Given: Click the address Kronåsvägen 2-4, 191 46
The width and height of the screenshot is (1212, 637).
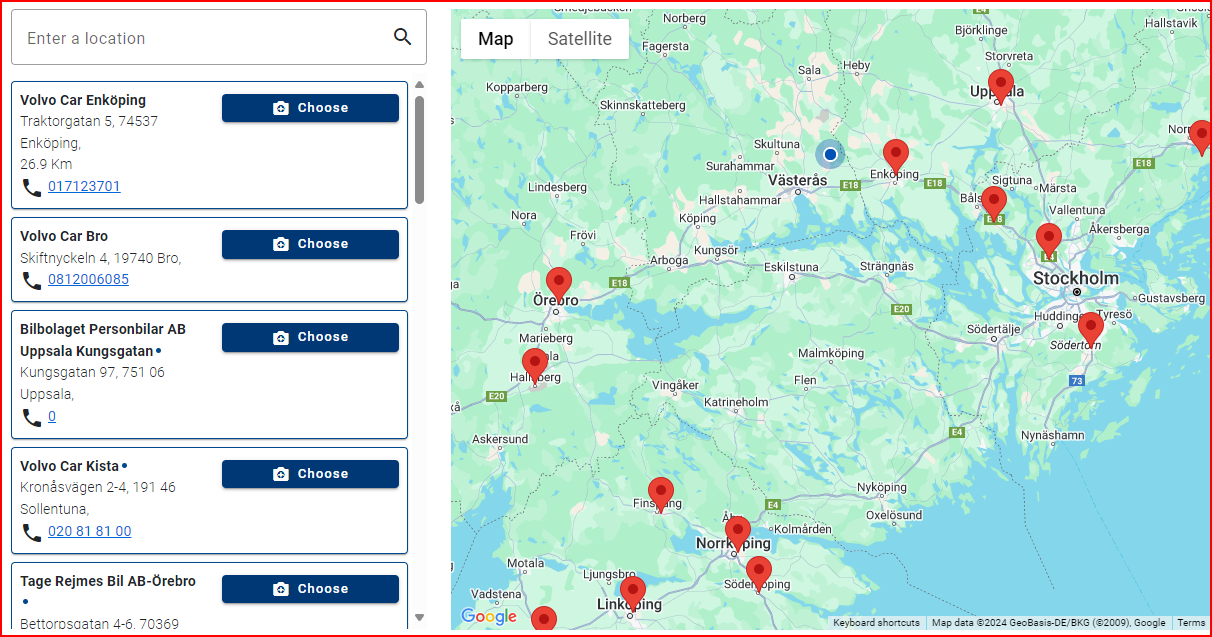Looking at the screenshot, I should click(98, 487).
